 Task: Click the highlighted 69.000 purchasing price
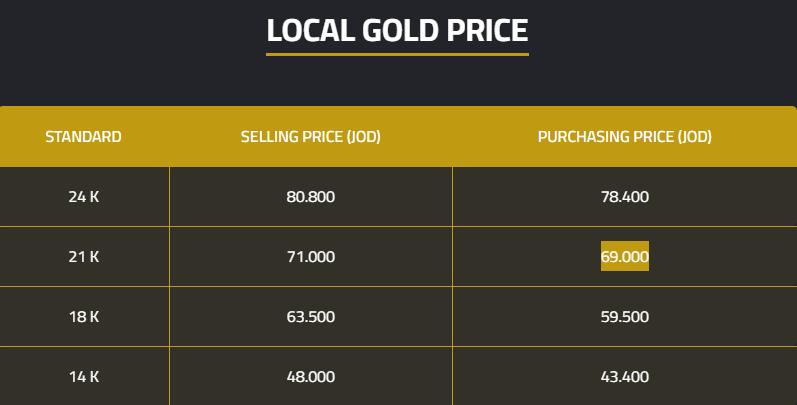pyautogui.click(x=624, y=257)
